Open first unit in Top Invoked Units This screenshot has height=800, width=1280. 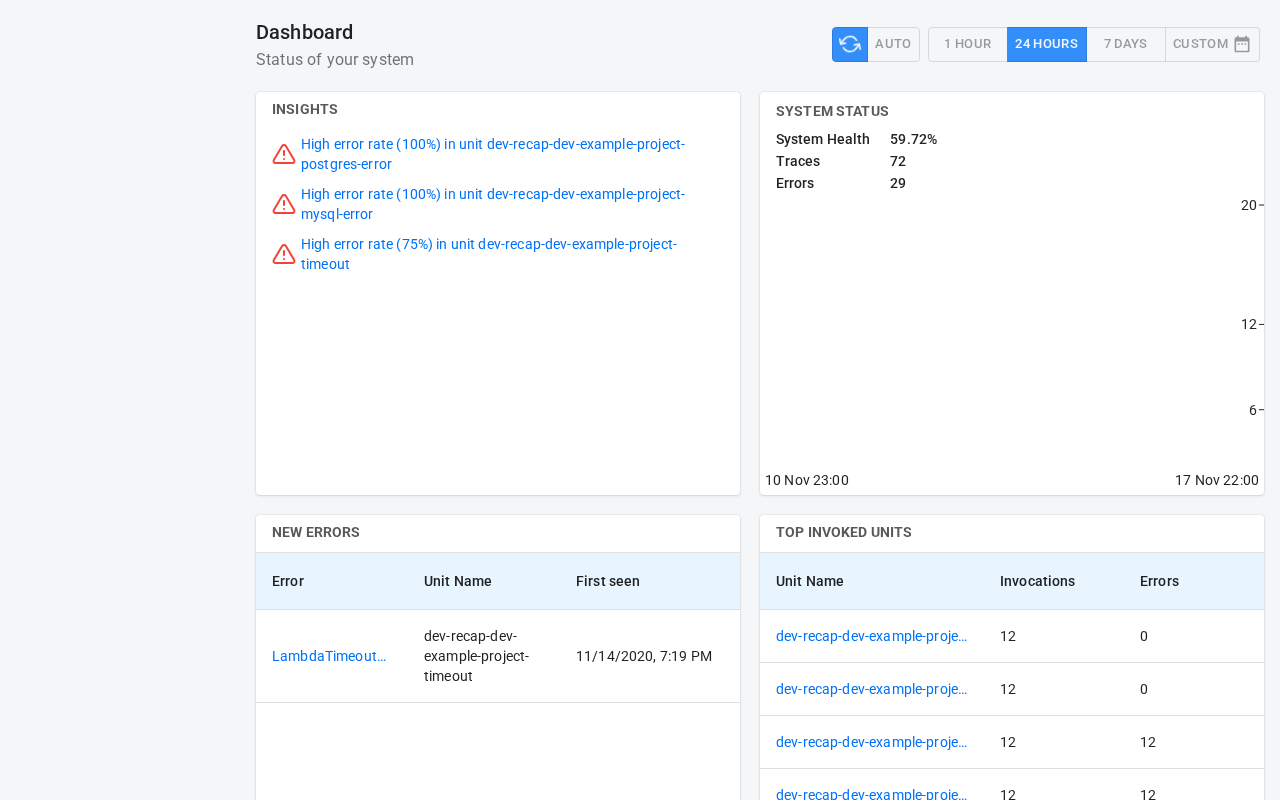[871, 636]
